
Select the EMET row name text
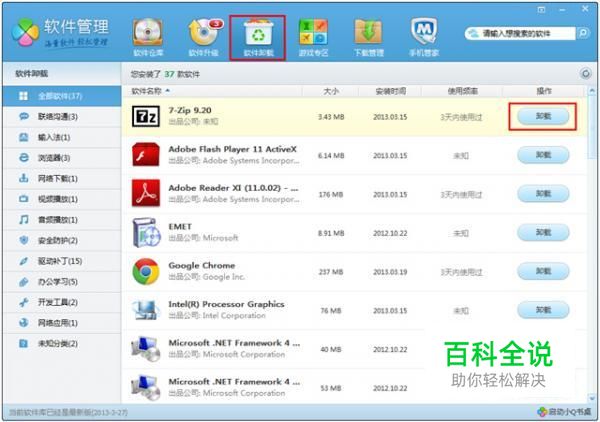pyautogui.click(x=180, y=226)
